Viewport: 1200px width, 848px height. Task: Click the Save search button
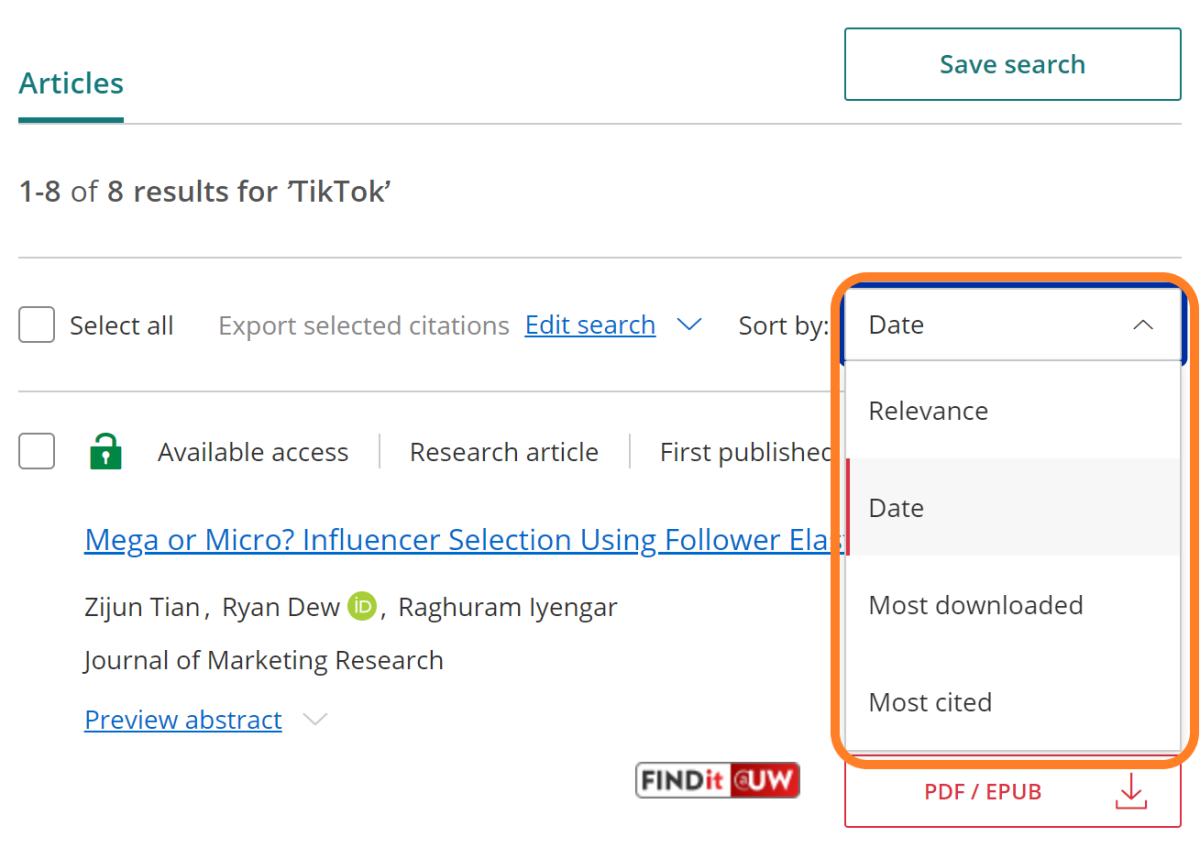click(x=1012, y=63)
